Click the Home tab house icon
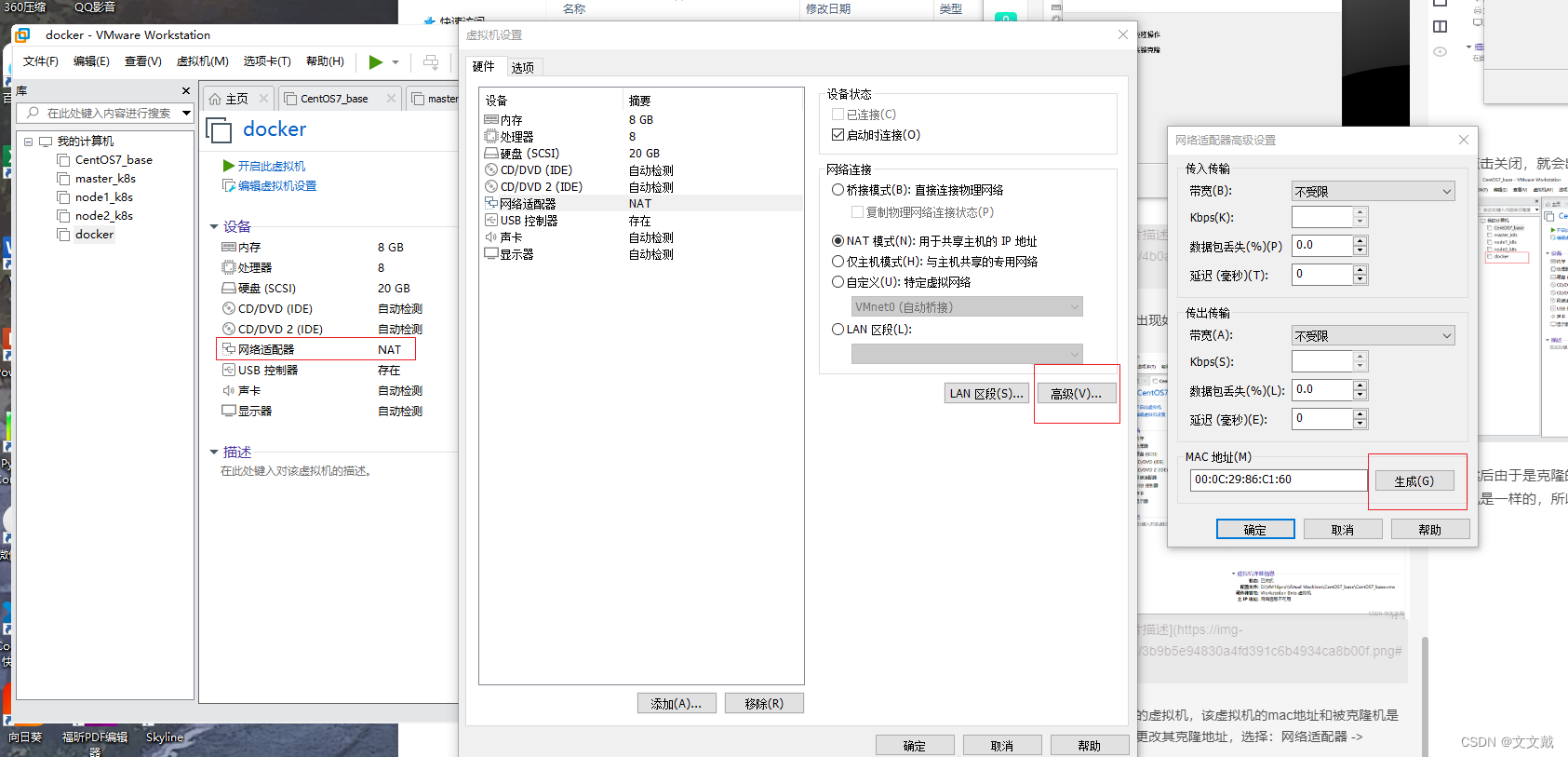 (215, 99)
